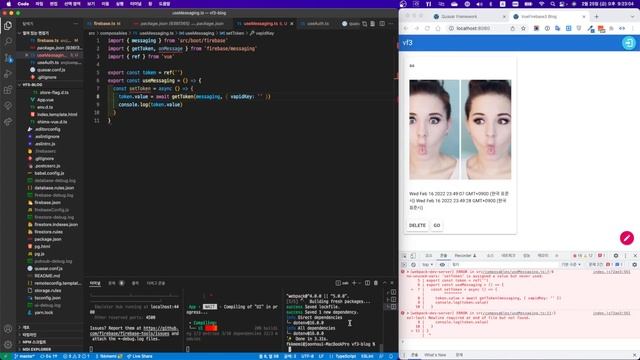Viewport: 640px width, 360px height.
Task: Show more DevTools tabs via chevrons
Action: [x=557, y=256]
